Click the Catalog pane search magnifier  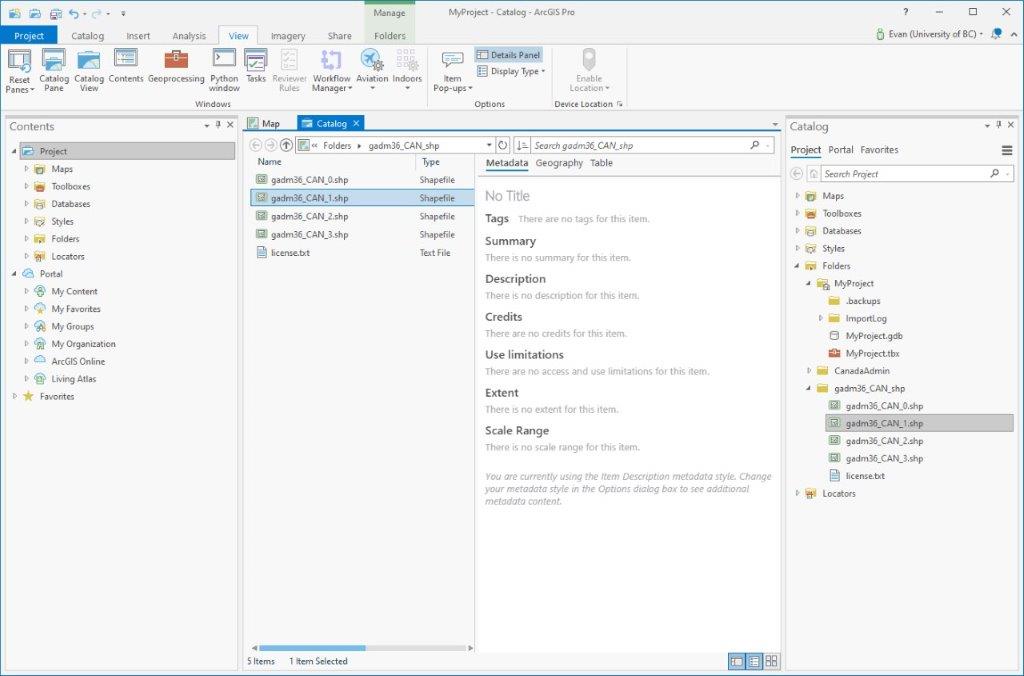coord(994,174)
